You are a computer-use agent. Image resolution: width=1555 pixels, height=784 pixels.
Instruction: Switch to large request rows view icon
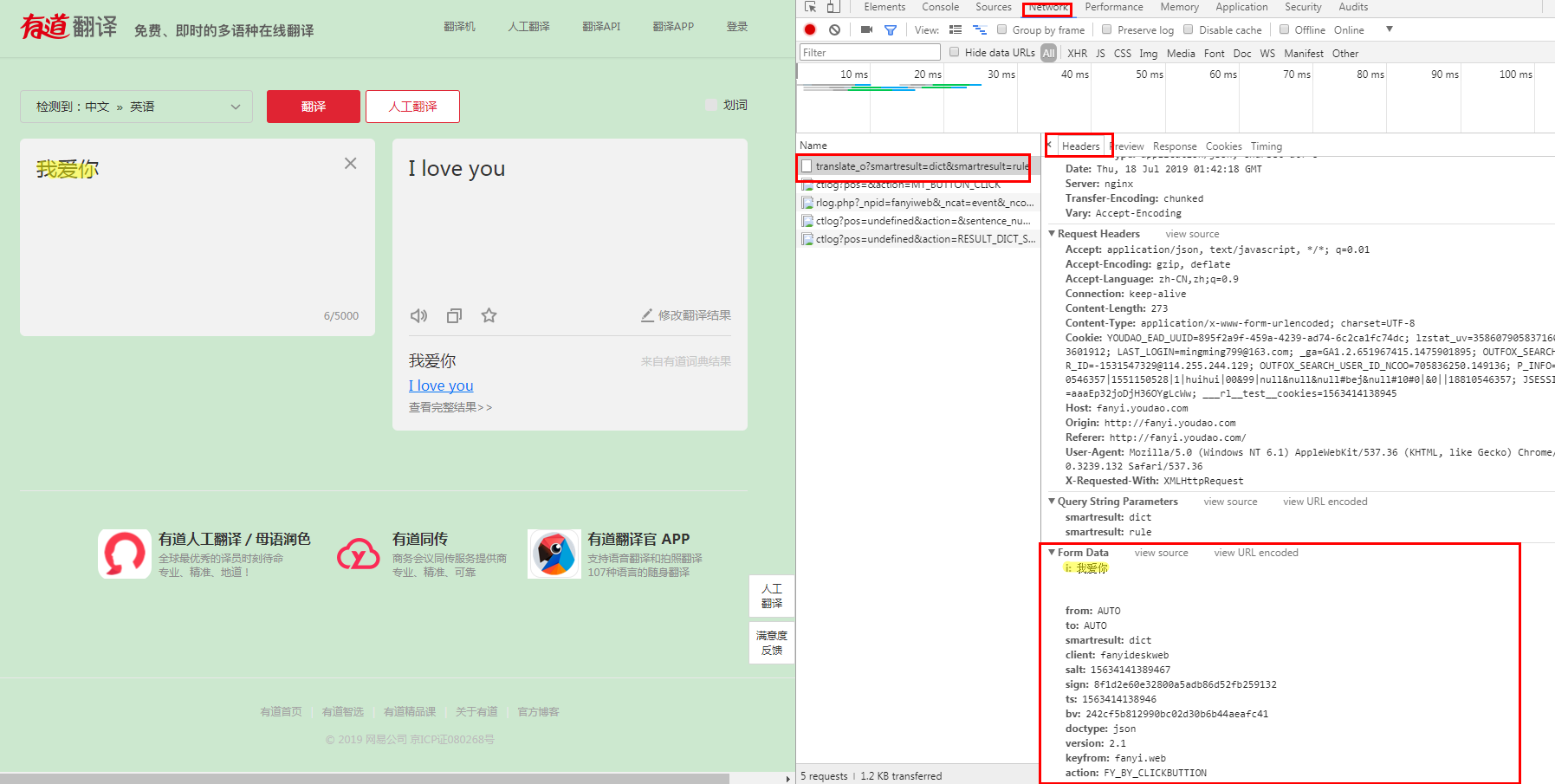pyautogui.click(x=956, y=29)
